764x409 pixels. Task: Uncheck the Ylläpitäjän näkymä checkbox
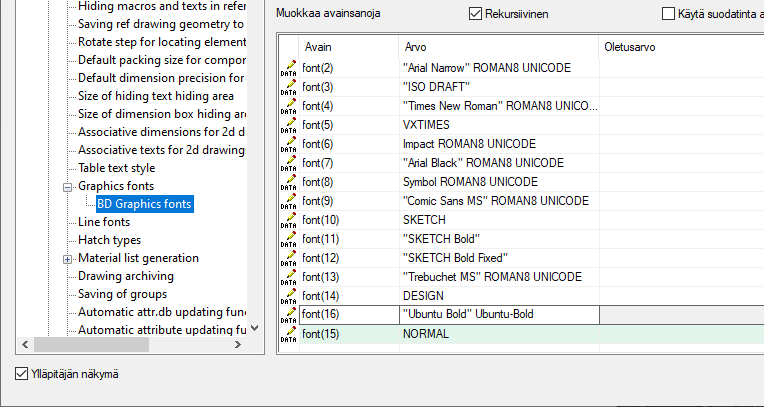click(x=22, y=374)
